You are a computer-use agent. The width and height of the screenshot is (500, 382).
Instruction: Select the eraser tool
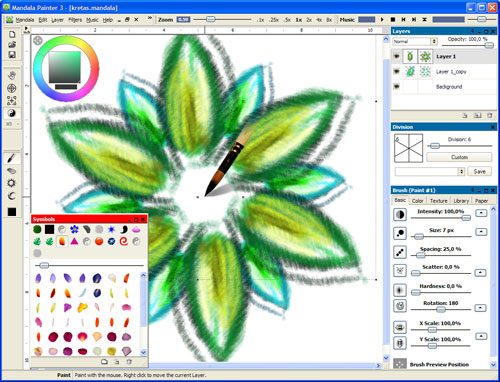[12, 171]
